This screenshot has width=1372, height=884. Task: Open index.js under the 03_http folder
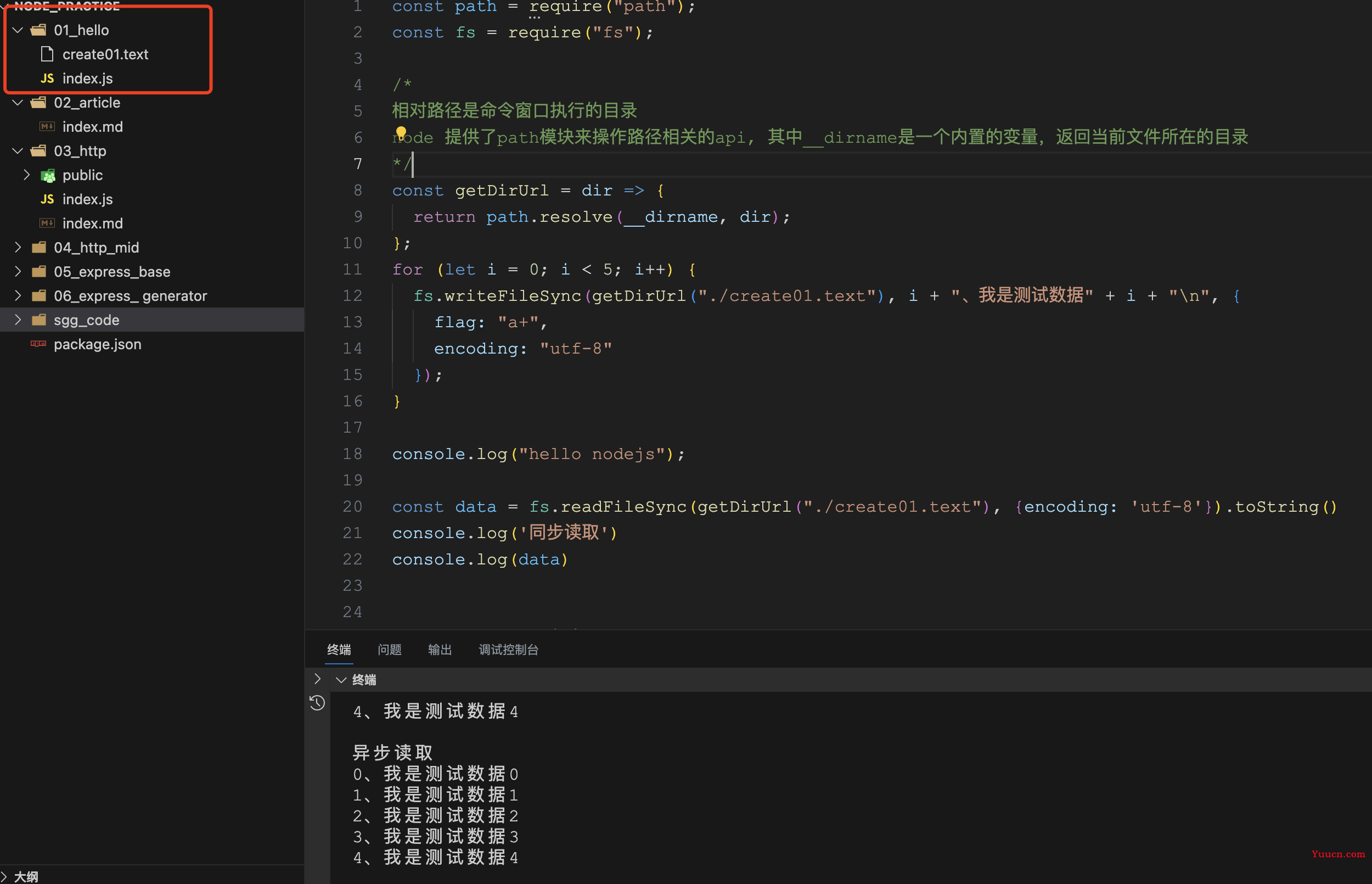coord(88,199)
